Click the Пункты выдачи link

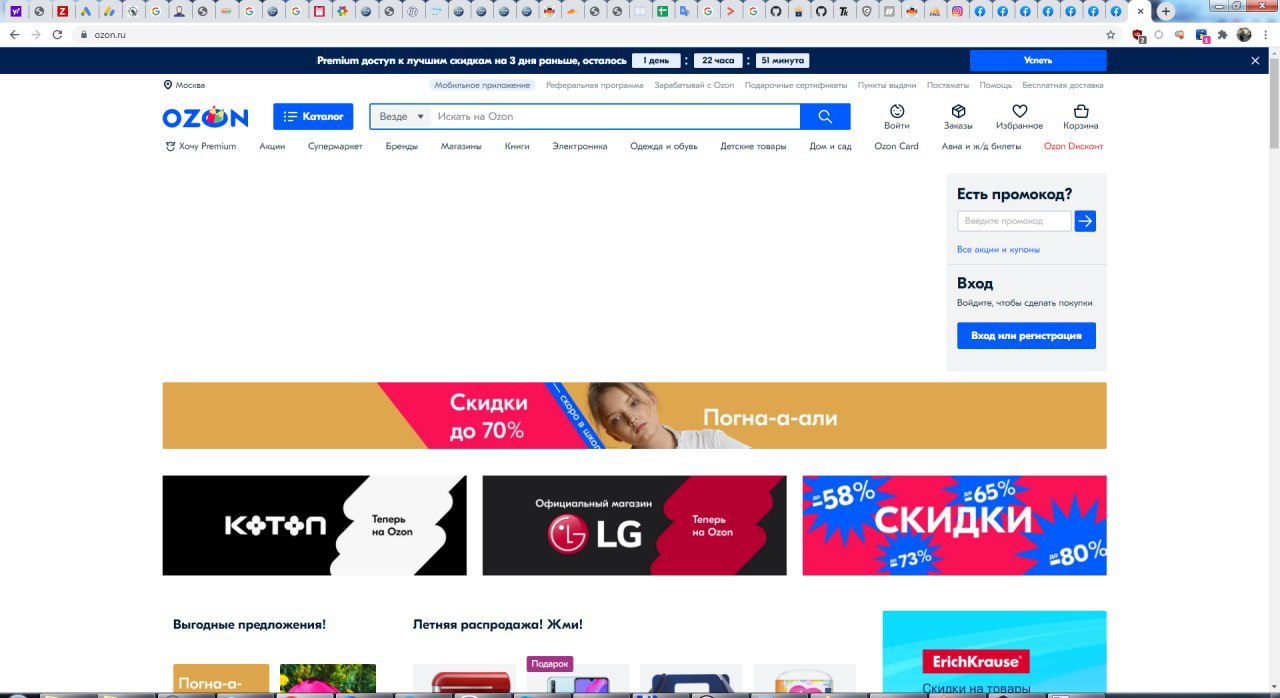(x=887, y=85)
